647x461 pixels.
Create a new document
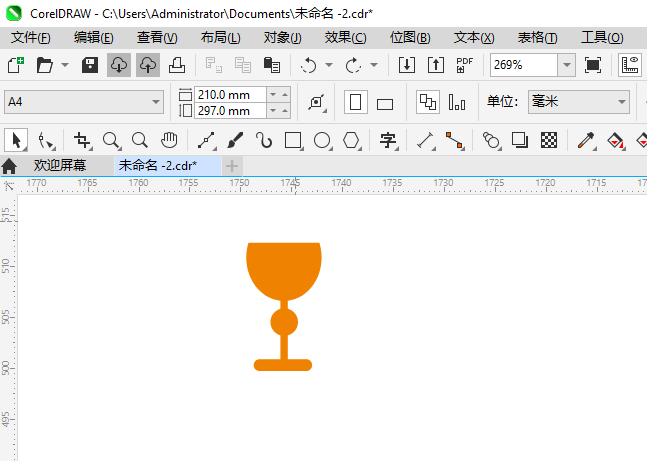16,65
